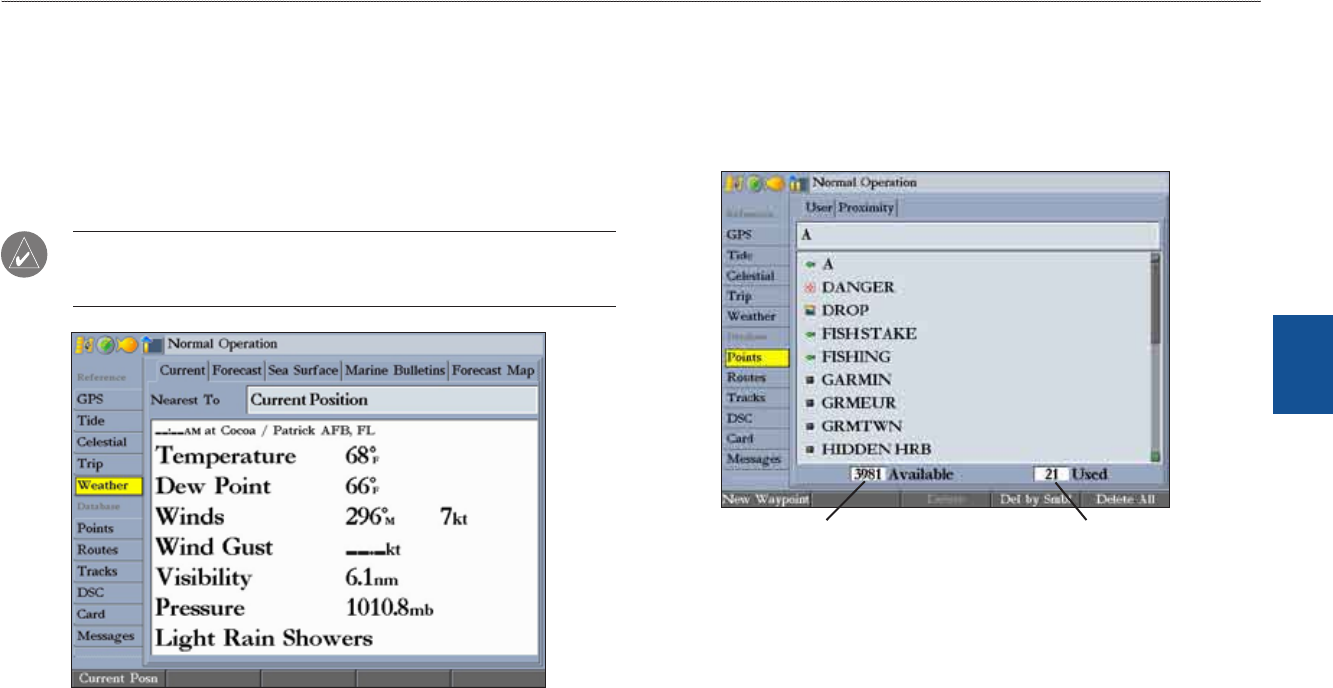Screen dimensions: 1333x688
Task: Click the square symbol beside HIDDEN HRB
Action: pyautogui.click(x=811, y=449)
